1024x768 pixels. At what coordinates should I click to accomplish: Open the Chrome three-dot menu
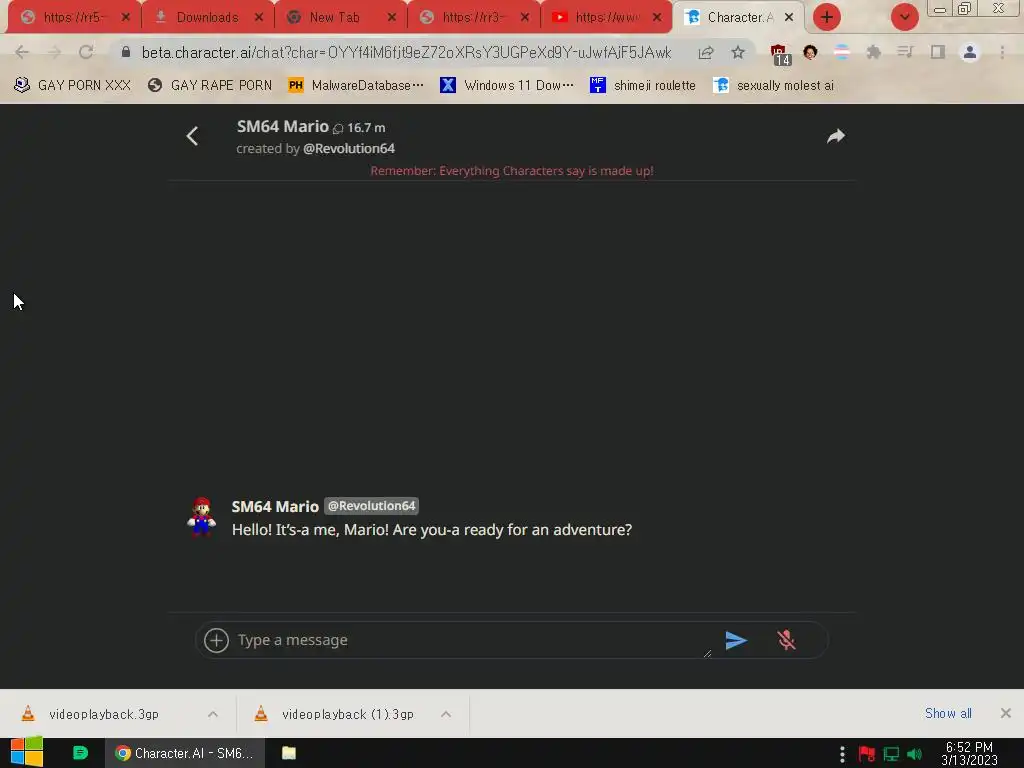[1002, 52]
